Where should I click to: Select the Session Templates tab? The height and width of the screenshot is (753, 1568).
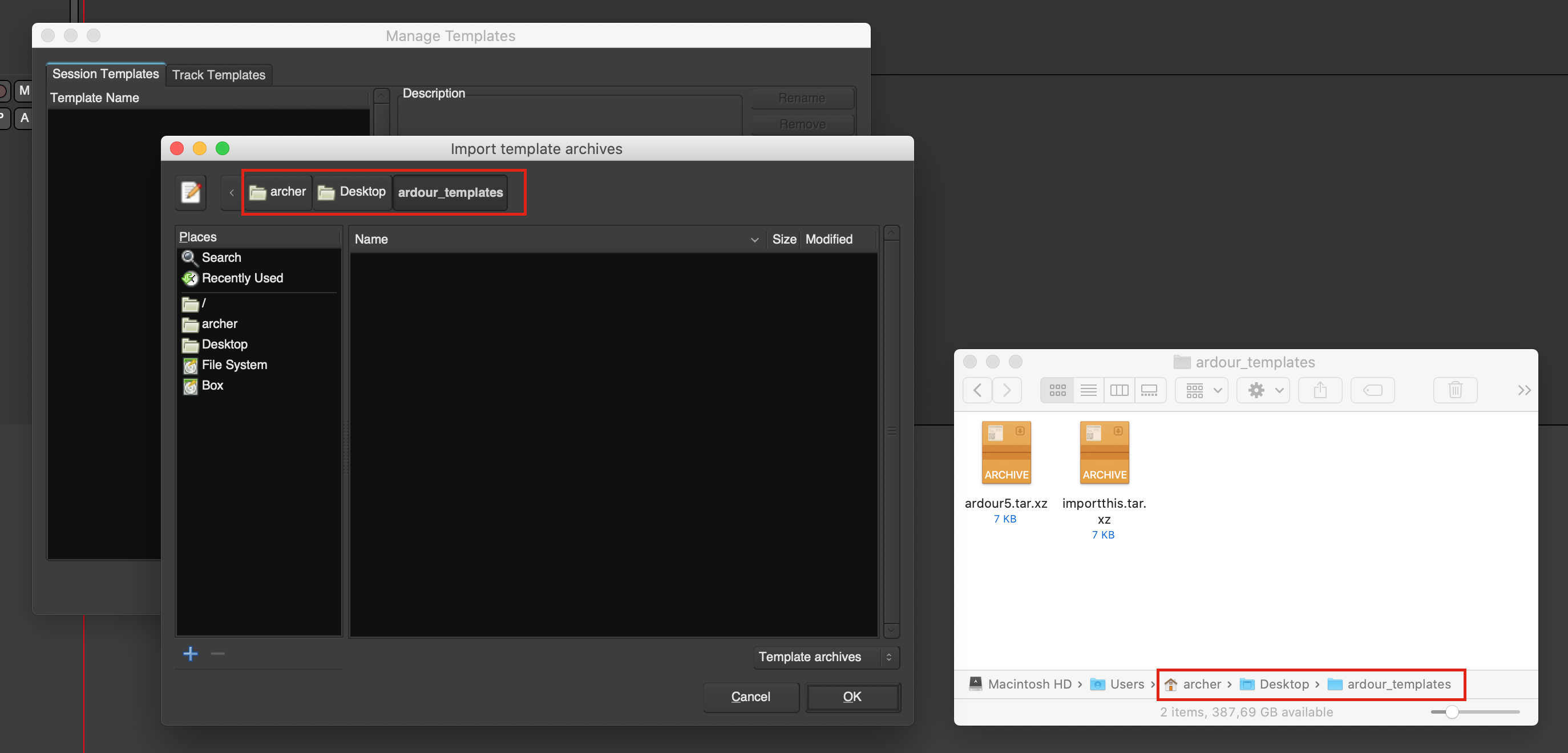(106, 74)
